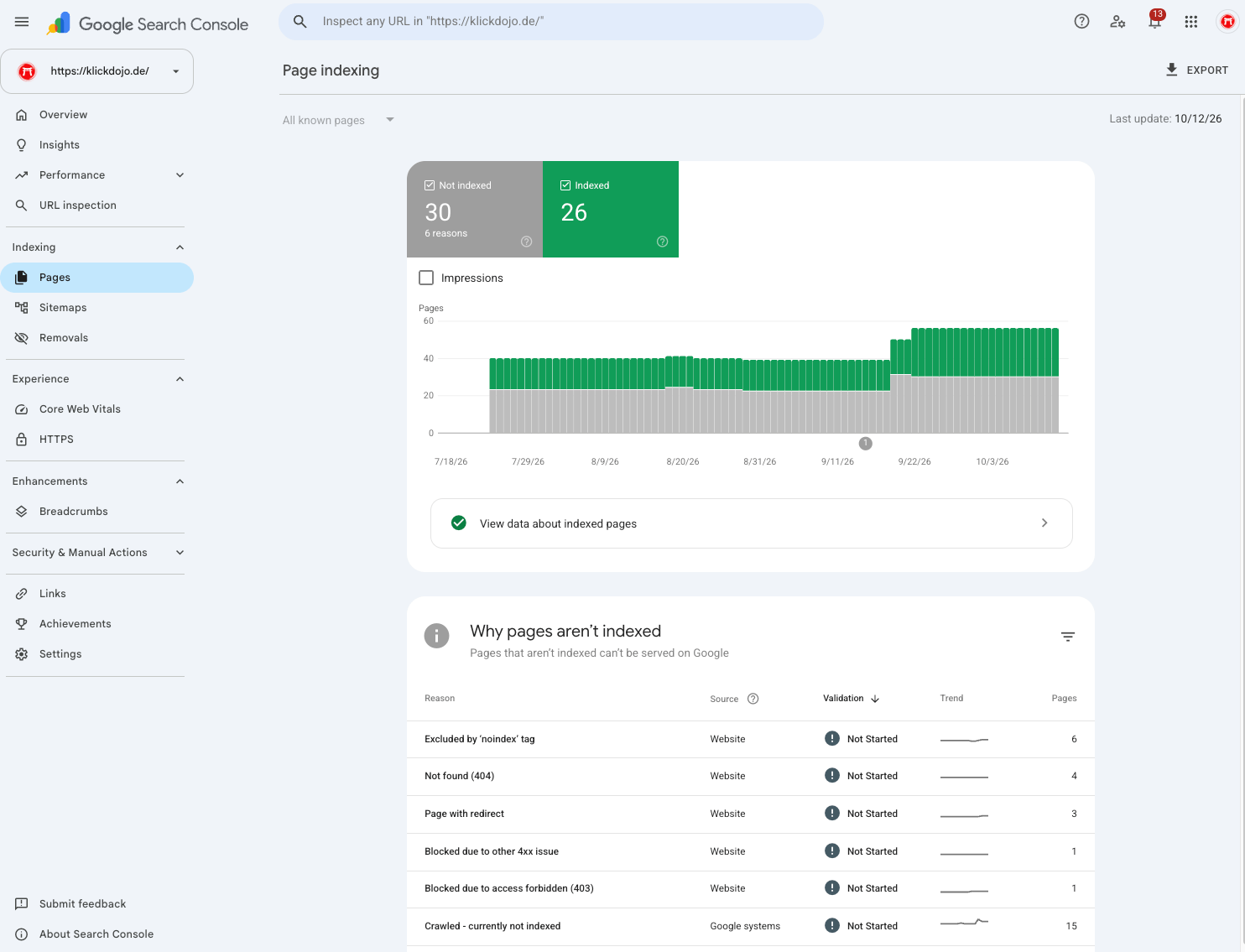Click the URL inspection search field
The height and width of the screenshot is (952, 1245).
(551, 22)
